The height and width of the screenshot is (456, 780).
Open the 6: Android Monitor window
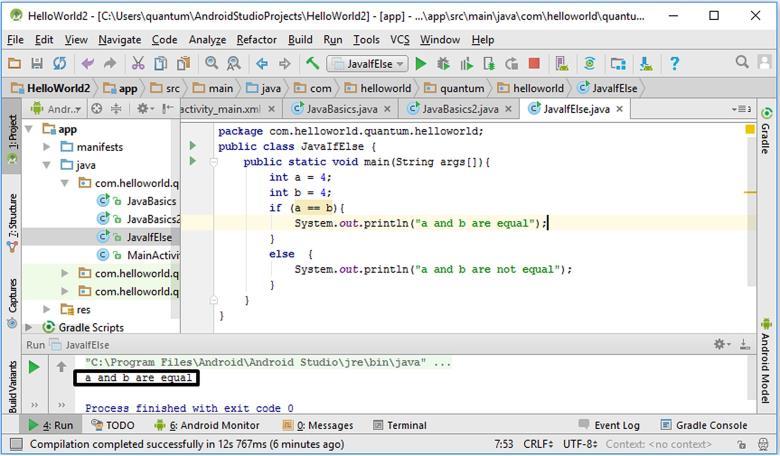point(207,425)
